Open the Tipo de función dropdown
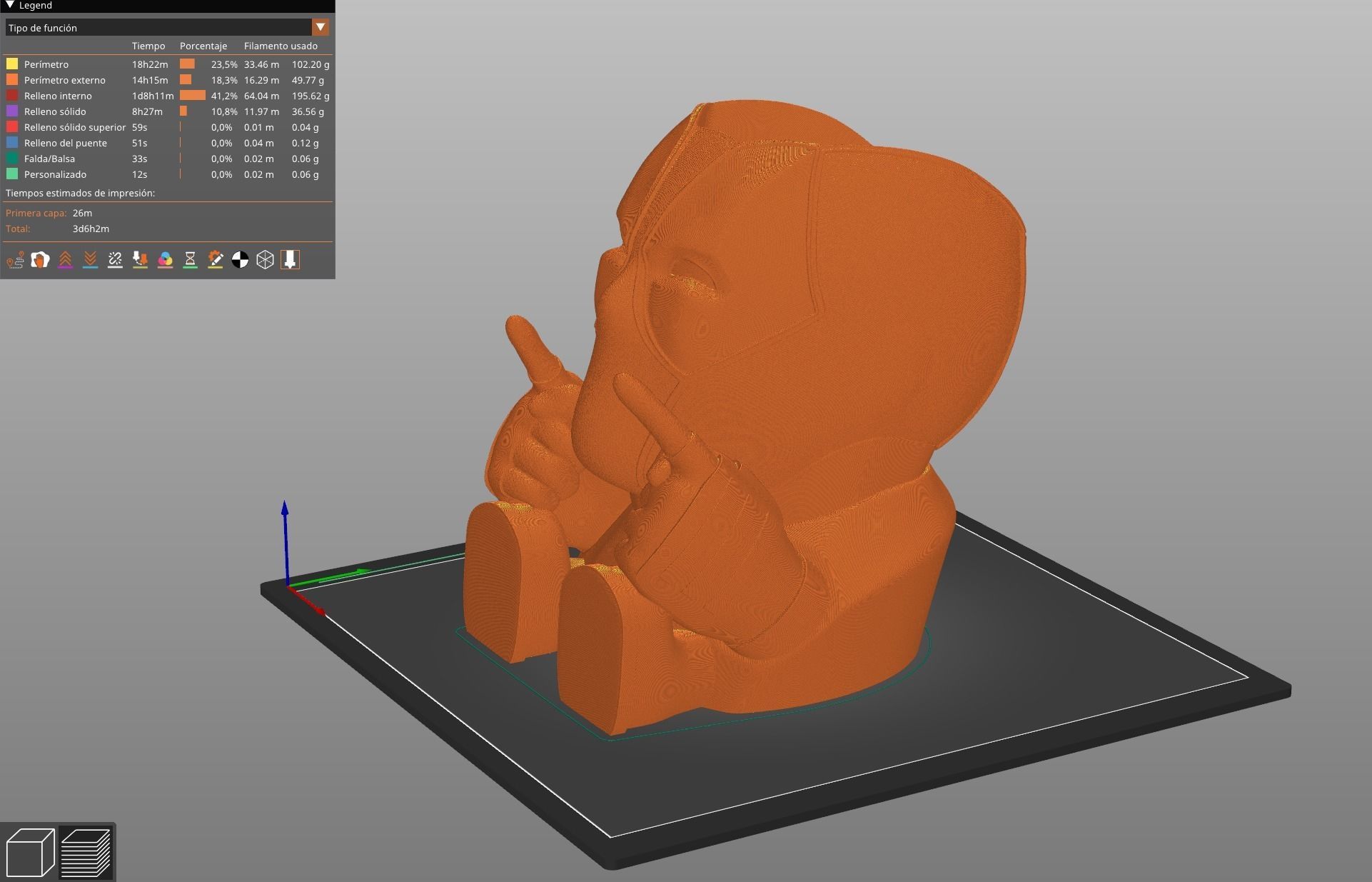The width and height of the screenshot is (1372, 882). click(167, 27)
